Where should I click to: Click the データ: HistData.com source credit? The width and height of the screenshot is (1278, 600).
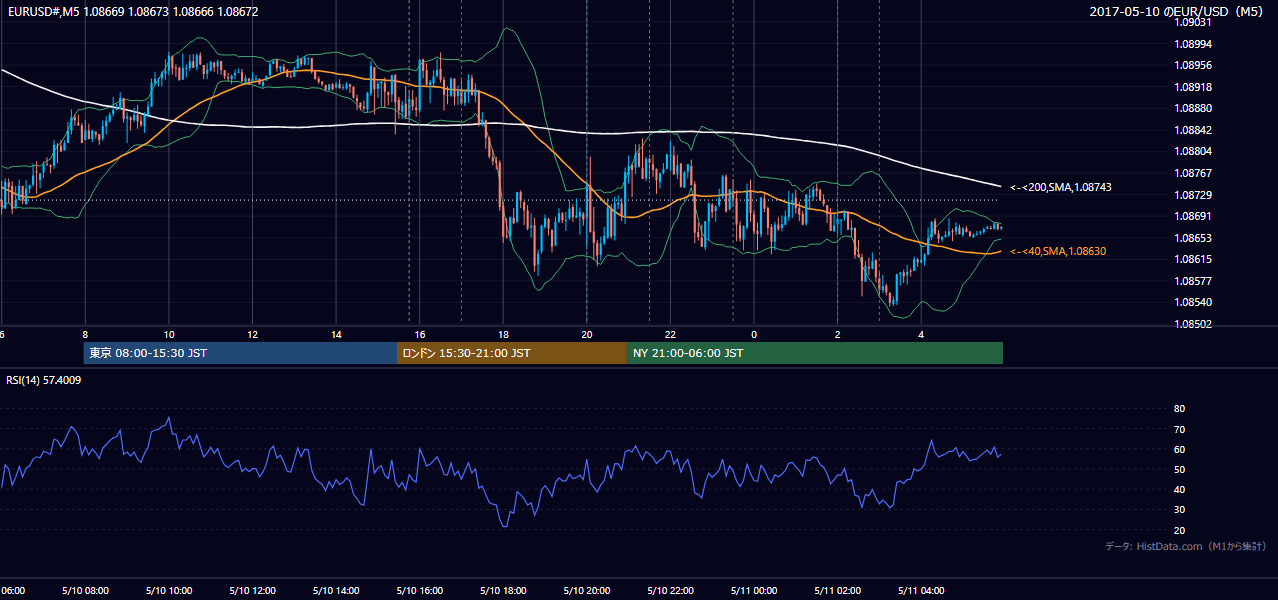click(x=1186, y=546)
